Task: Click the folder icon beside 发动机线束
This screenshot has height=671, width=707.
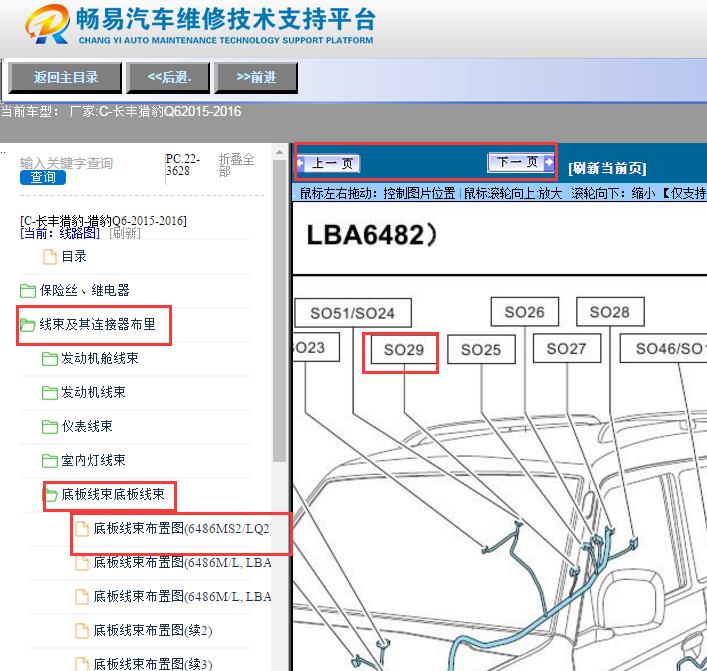Action: tap(50, 393)
